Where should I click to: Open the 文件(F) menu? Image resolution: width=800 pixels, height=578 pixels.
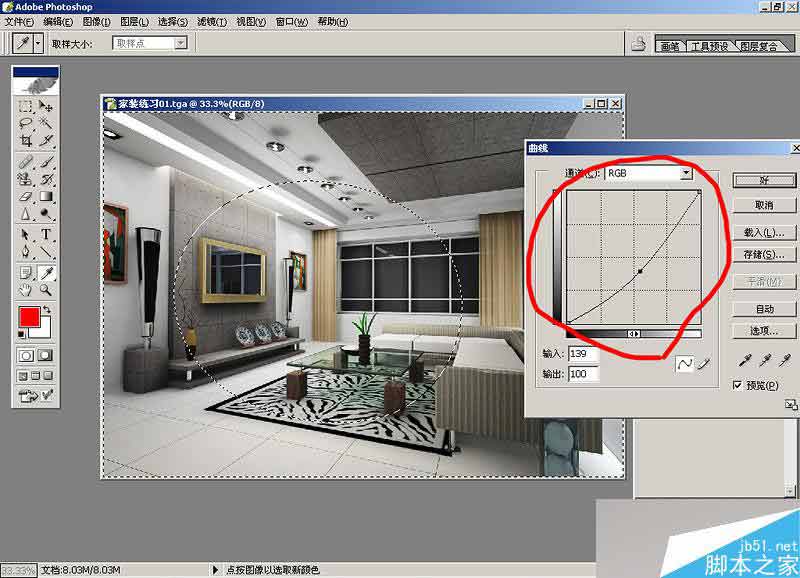tap(19, 22)
